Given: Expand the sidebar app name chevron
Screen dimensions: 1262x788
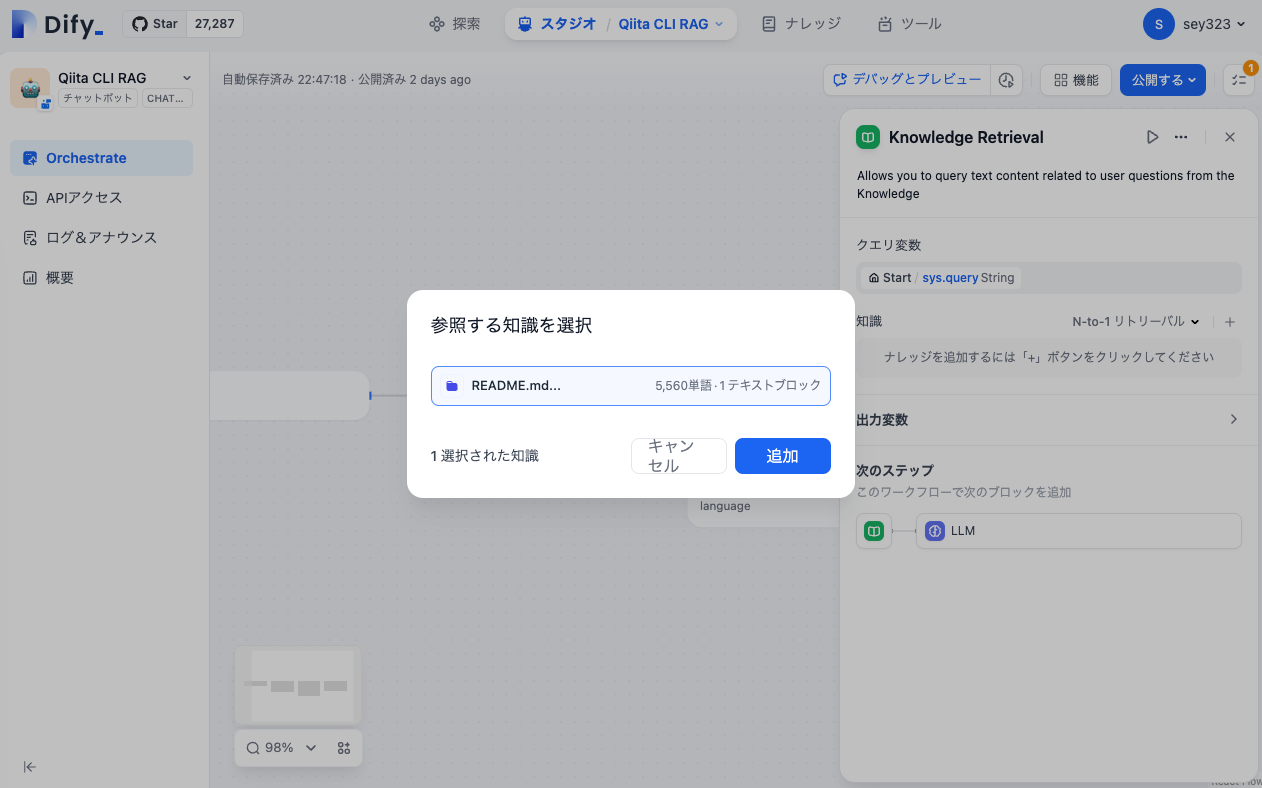Looking at the screenshot, I should (187, 78).
